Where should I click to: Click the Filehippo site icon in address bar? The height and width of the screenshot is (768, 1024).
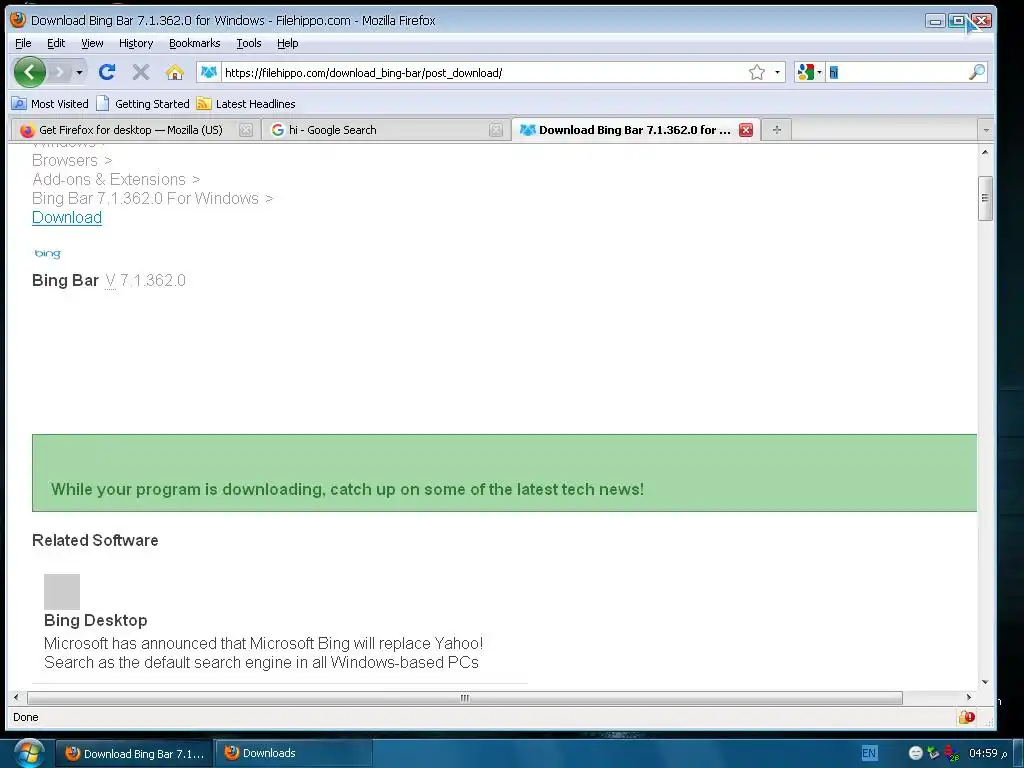(208, 72)
